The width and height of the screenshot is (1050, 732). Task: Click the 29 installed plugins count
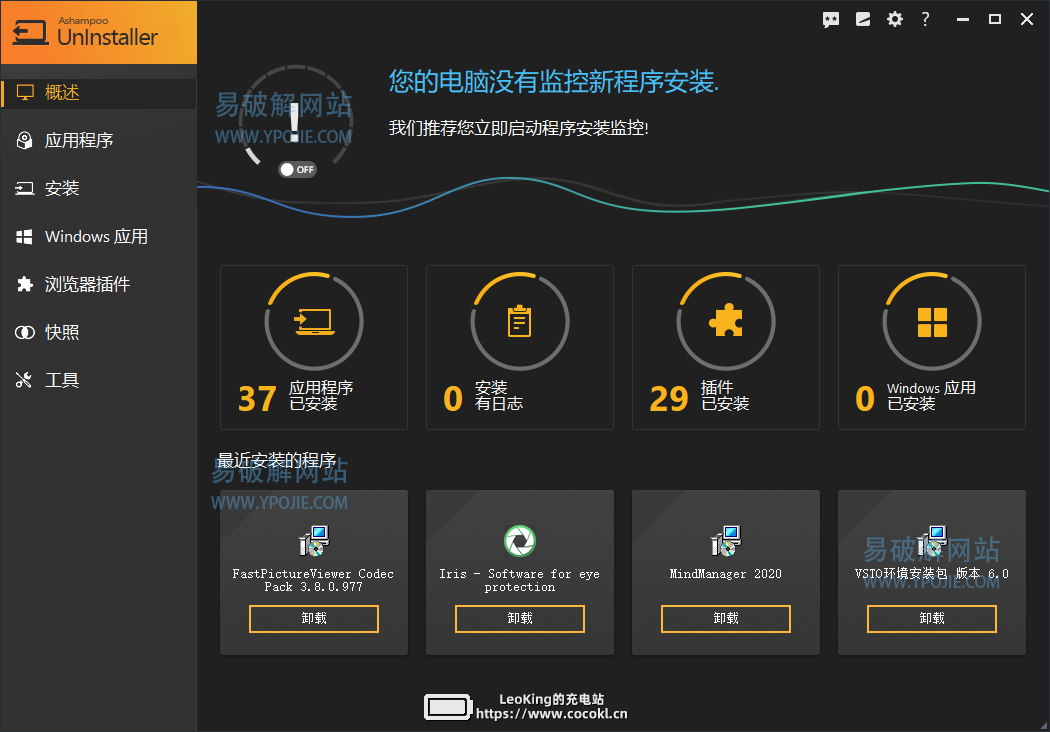[x=669, y=398]
